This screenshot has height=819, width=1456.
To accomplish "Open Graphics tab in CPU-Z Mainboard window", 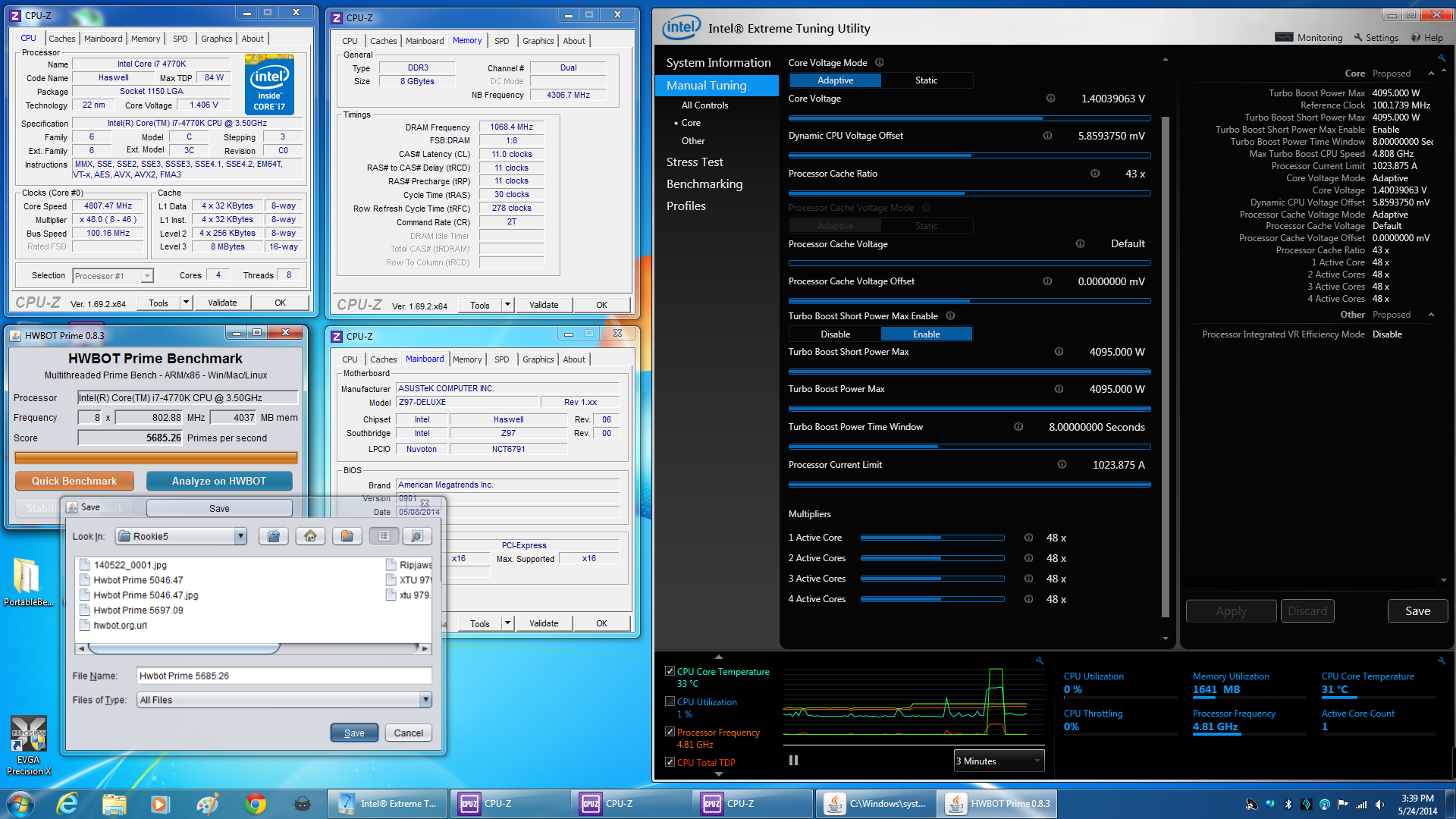I will 538,359.
